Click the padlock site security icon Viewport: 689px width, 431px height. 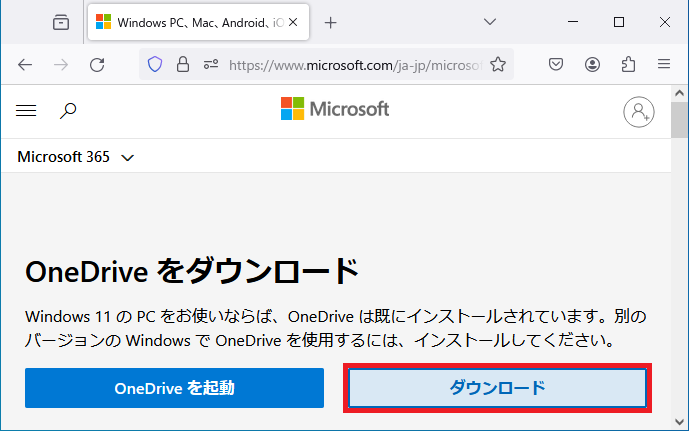[183, 65]
